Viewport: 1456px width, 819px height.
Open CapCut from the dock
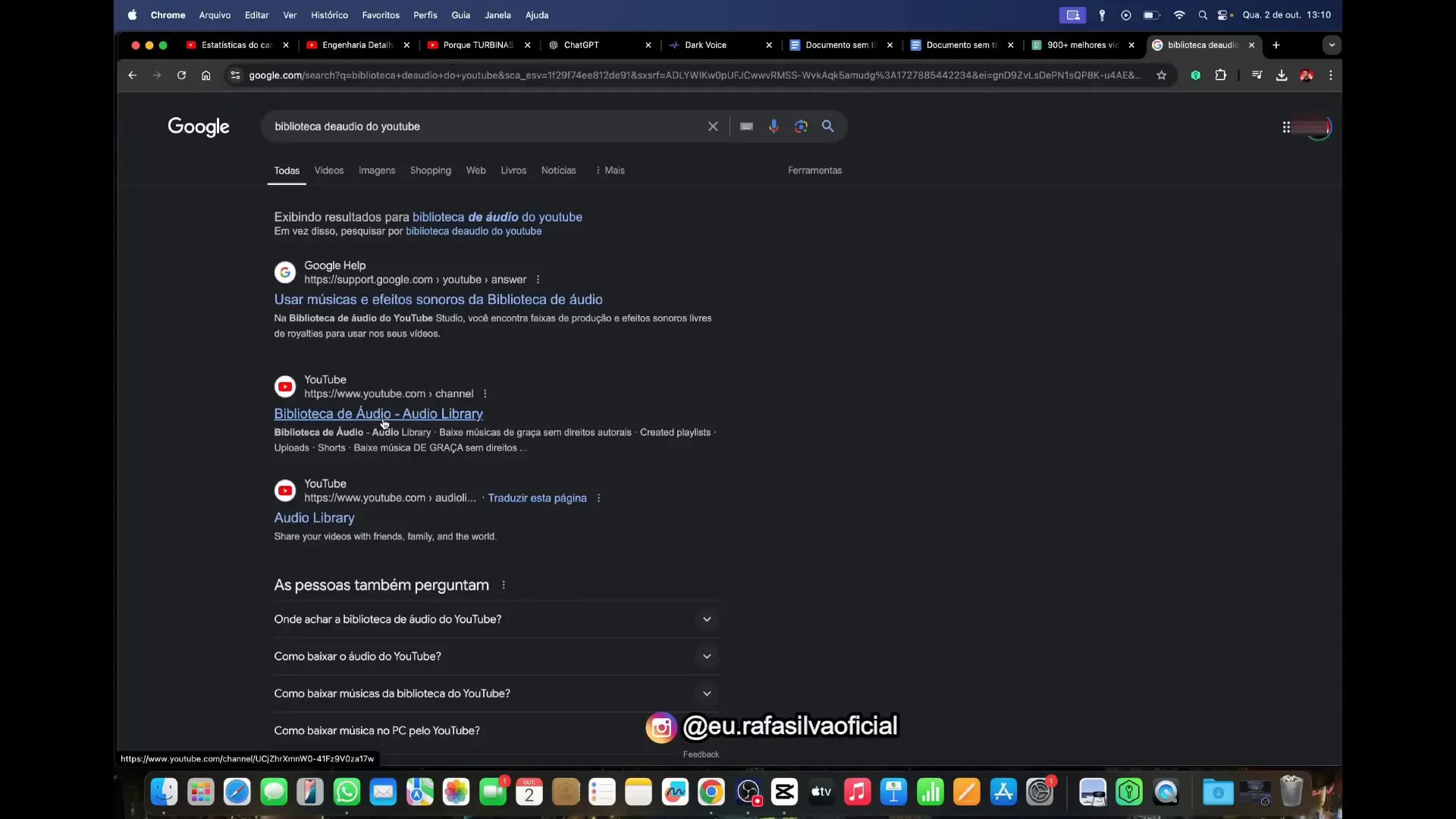[784, 792]
